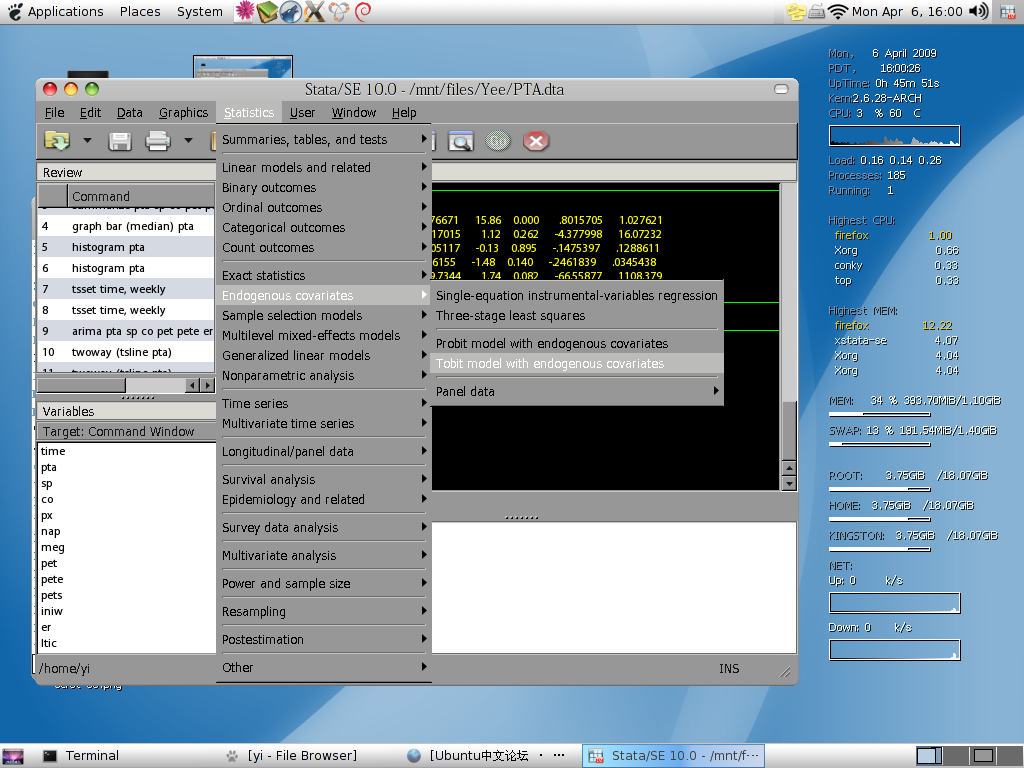Open the User menu
The height and width of the screenshot is (768, 1024).
(302, 112)
